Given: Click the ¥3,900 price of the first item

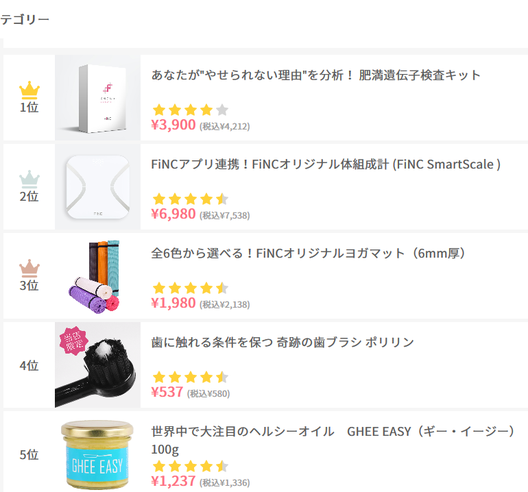Looking at the screenshot, I should [173, 125].
